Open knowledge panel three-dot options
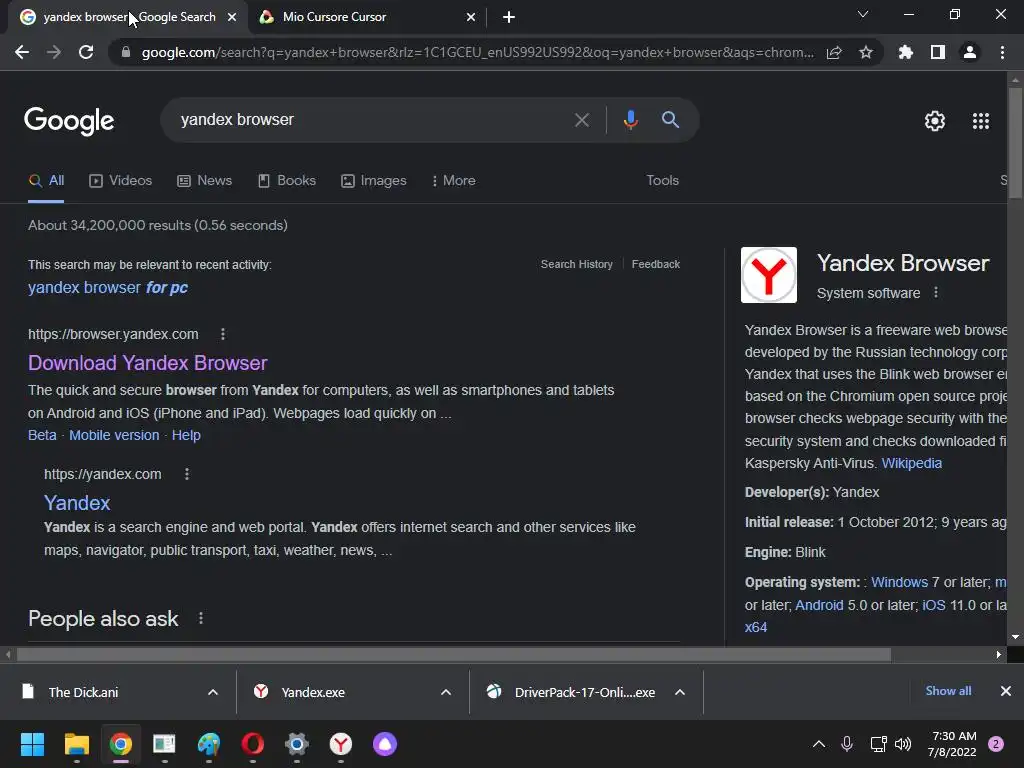The width and height of the screenshot is (1024, 768). [x=936, y=293]
